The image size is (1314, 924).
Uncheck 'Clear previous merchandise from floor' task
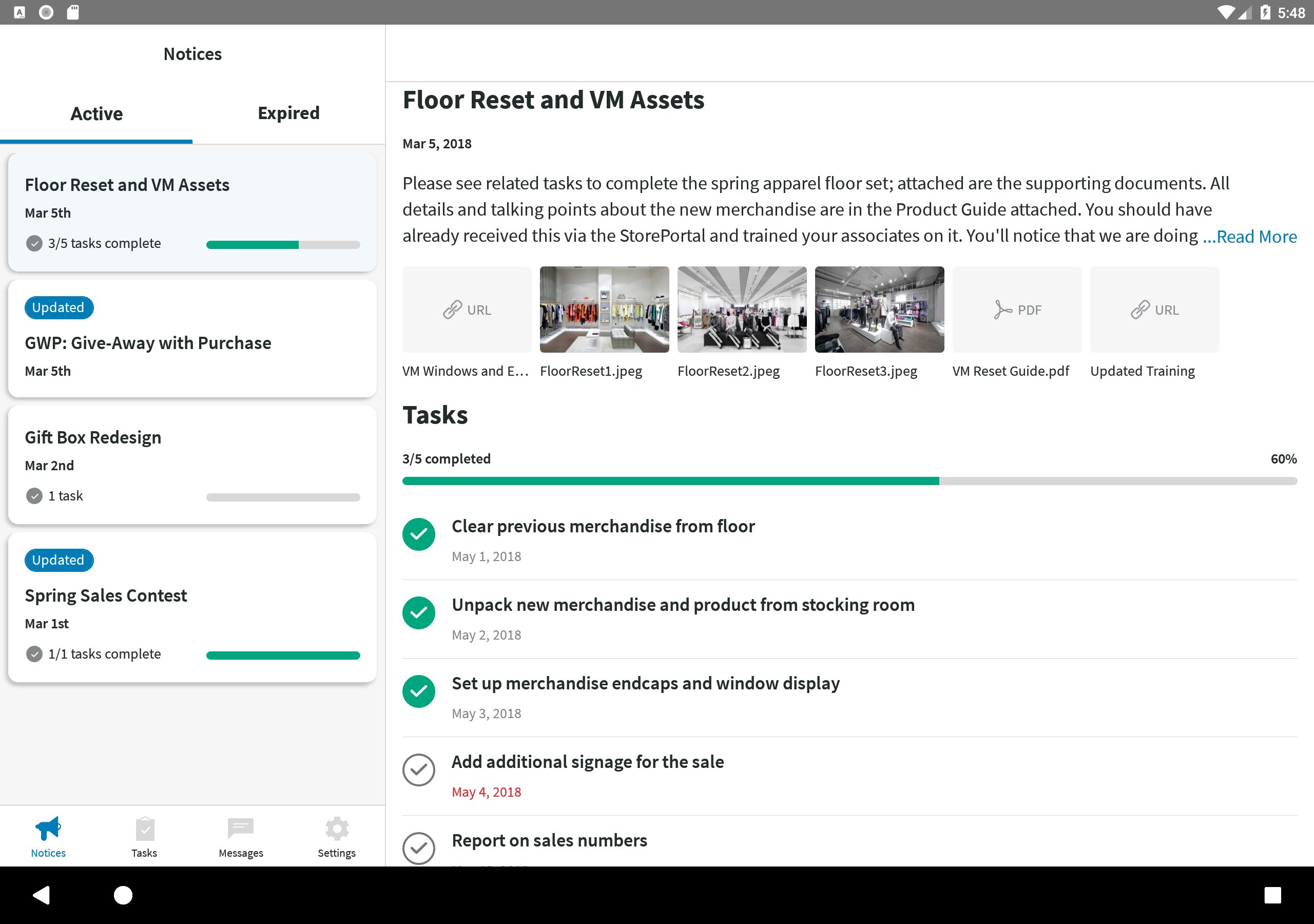coord(419,534)
